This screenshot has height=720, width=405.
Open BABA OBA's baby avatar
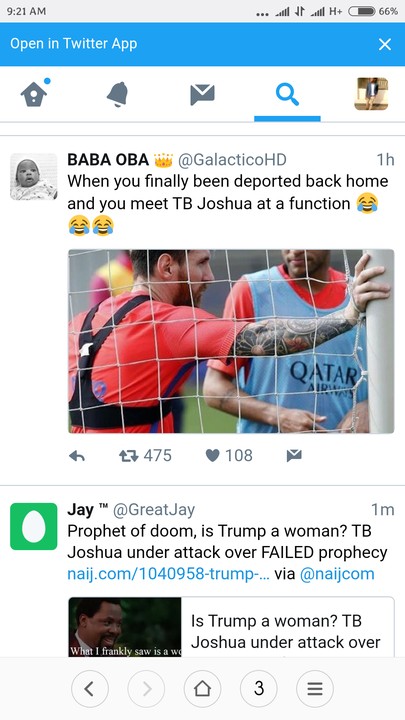pos(34,177)
